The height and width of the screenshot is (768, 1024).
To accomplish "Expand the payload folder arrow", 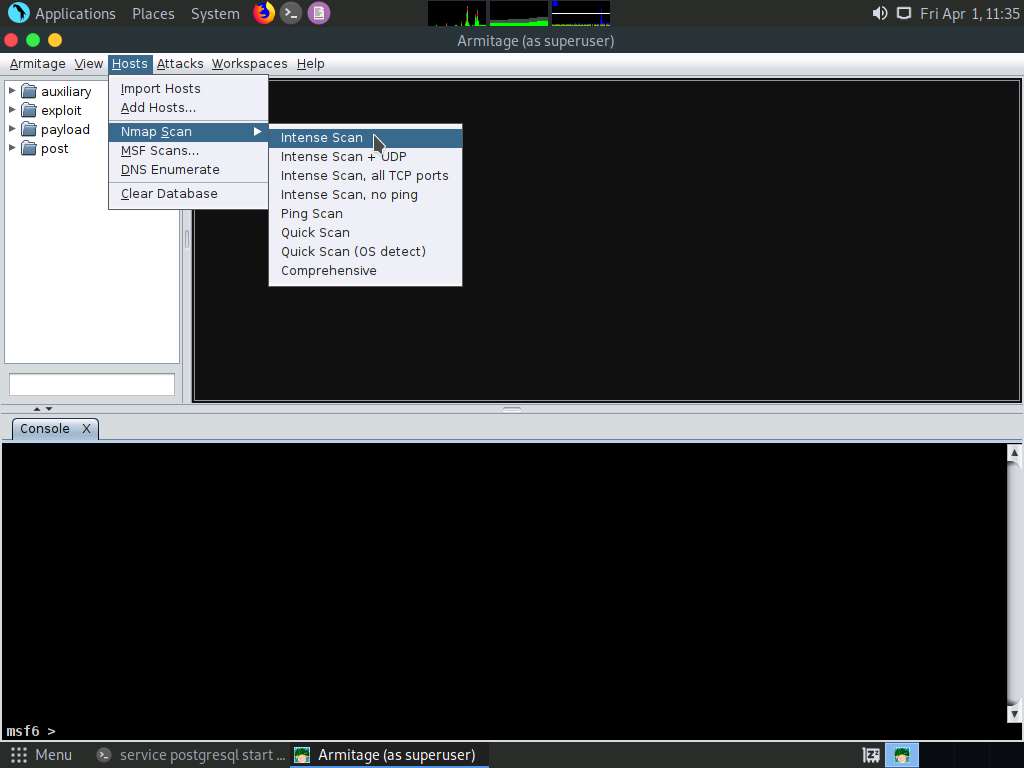I will click(x=12, y=129).
